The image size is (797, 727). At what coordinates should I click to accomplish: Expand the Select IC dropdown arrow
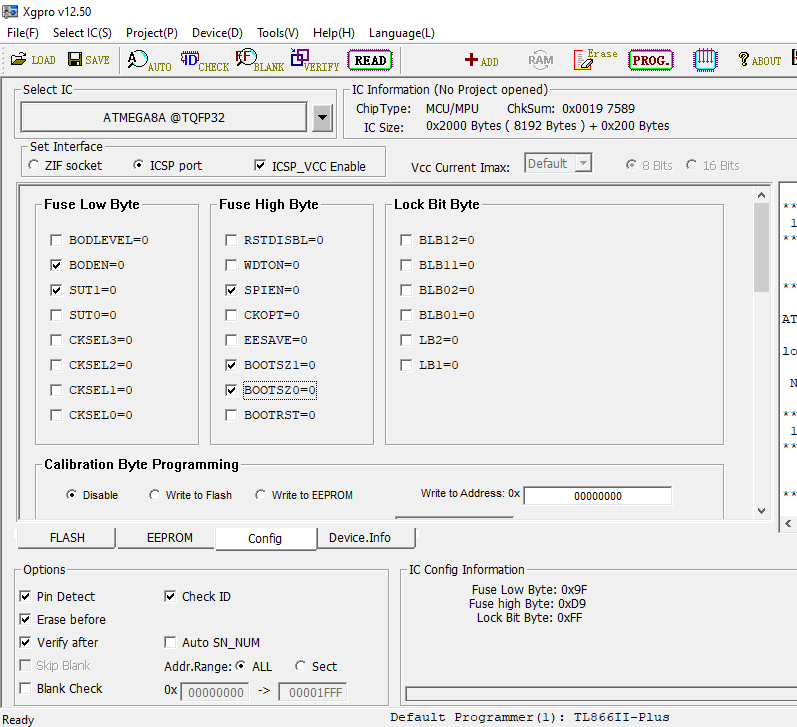[x=322, y=118]
